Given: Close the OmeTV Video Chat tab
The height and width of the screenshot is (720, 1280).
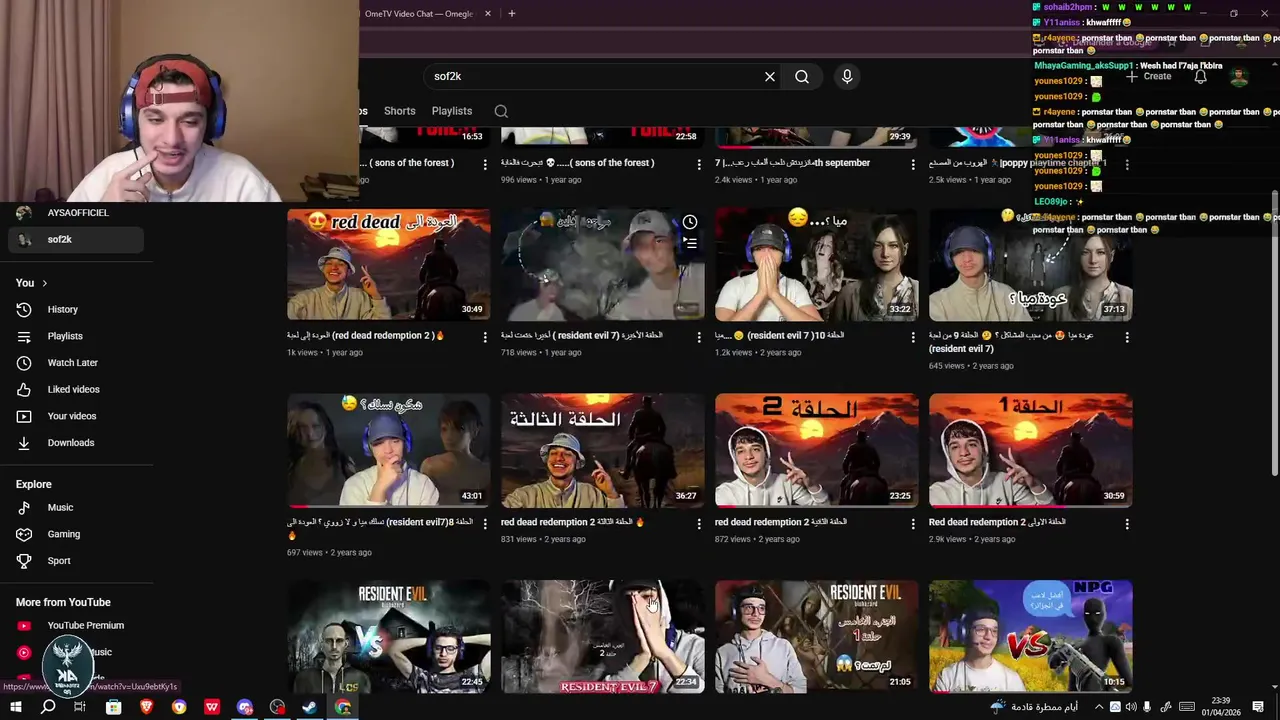Looking at the screenshot, I should click(x=488, y=13).
